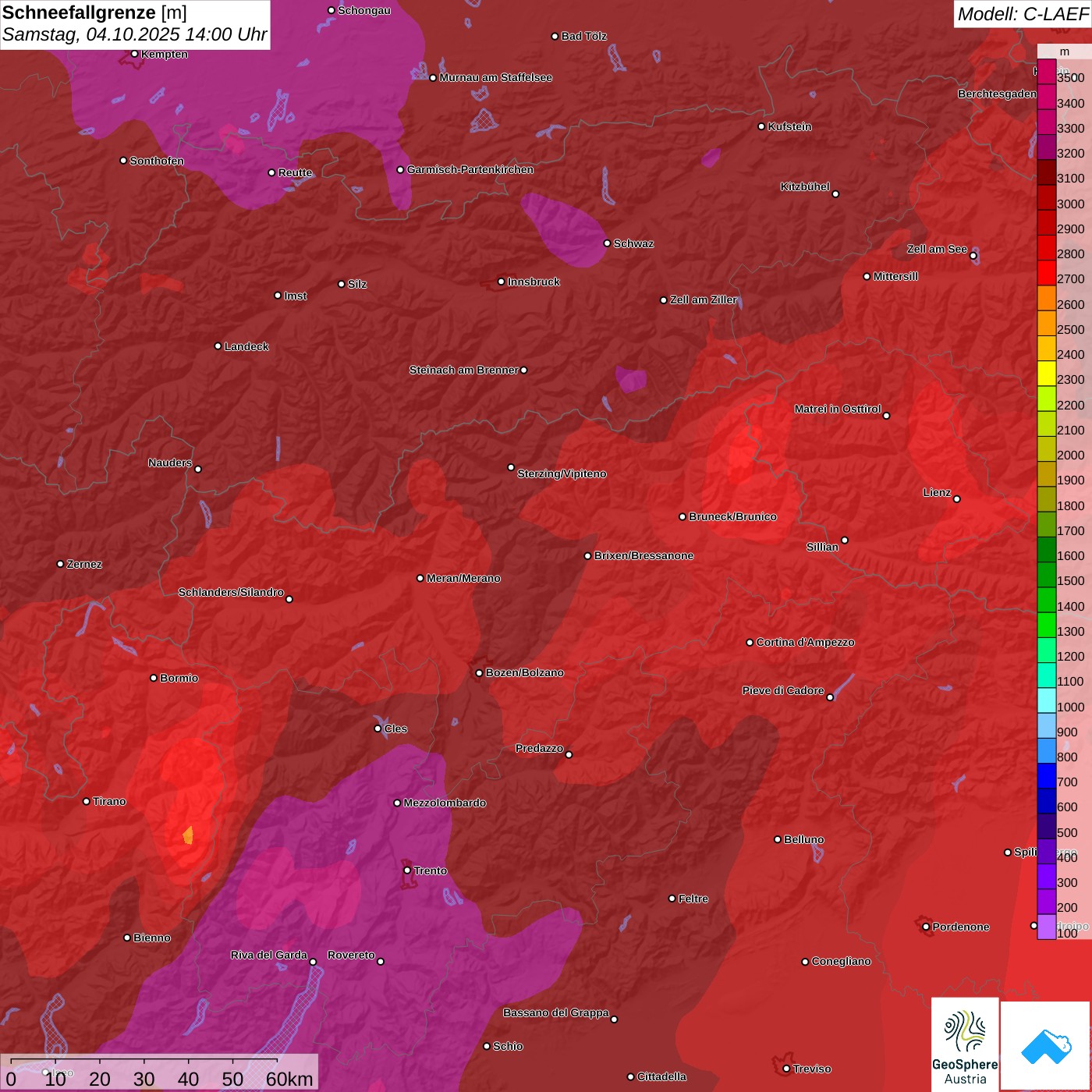Image resolution: width=1092 pixels, height=1092 pixels.
Task: Click the blue logo in the corner
Action: 1045,1045
